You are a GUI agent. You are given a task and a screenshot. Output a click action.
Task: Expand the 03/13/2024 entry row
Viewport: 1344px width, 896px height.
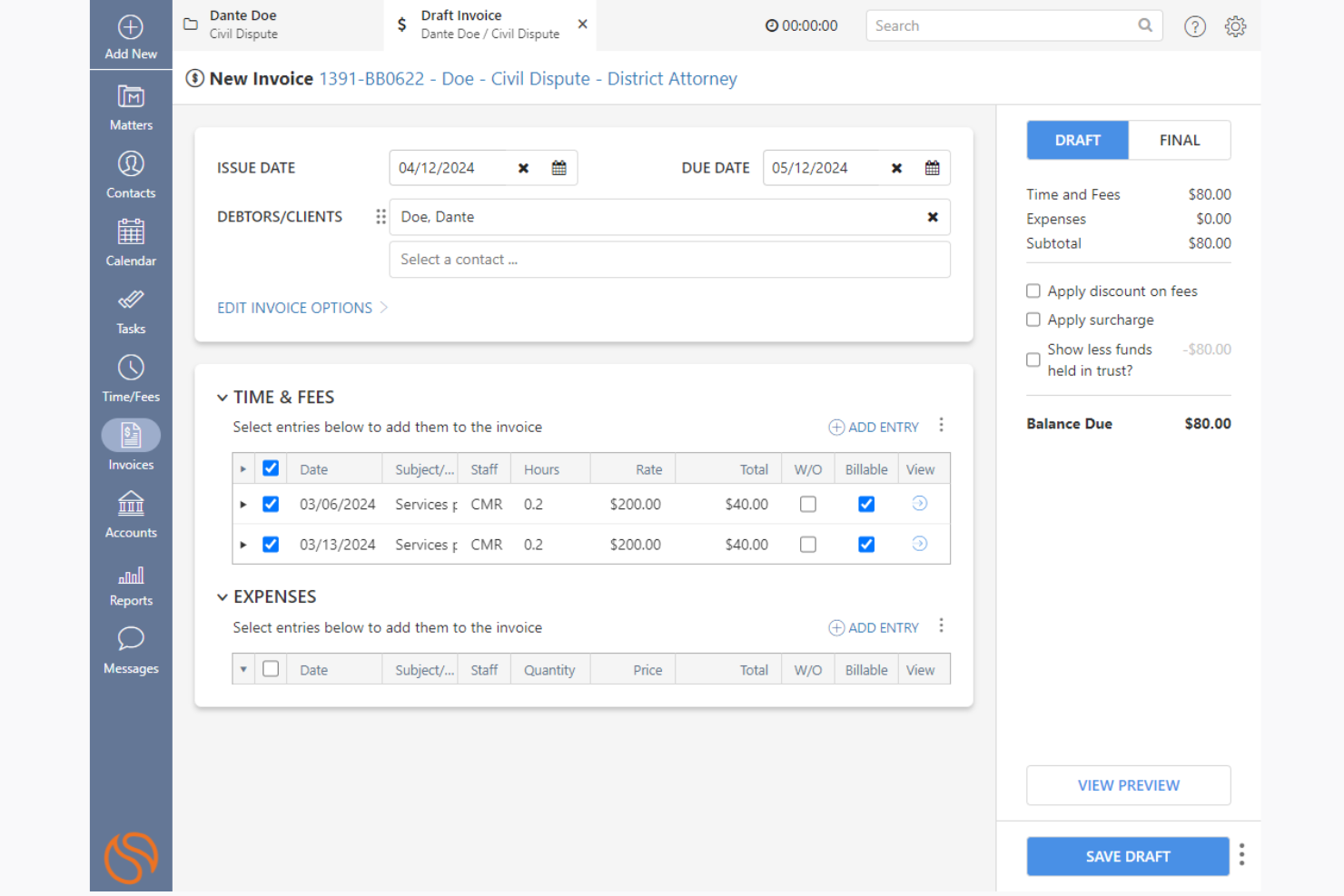click(x=243, y=545)
